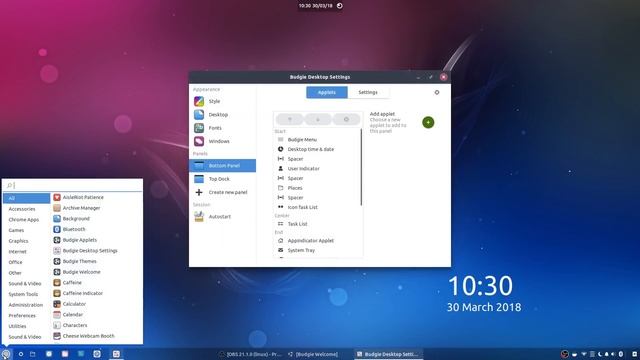Launch Caffeine Indicator from menu
640x360 pixels.
[x=96, y=293]
